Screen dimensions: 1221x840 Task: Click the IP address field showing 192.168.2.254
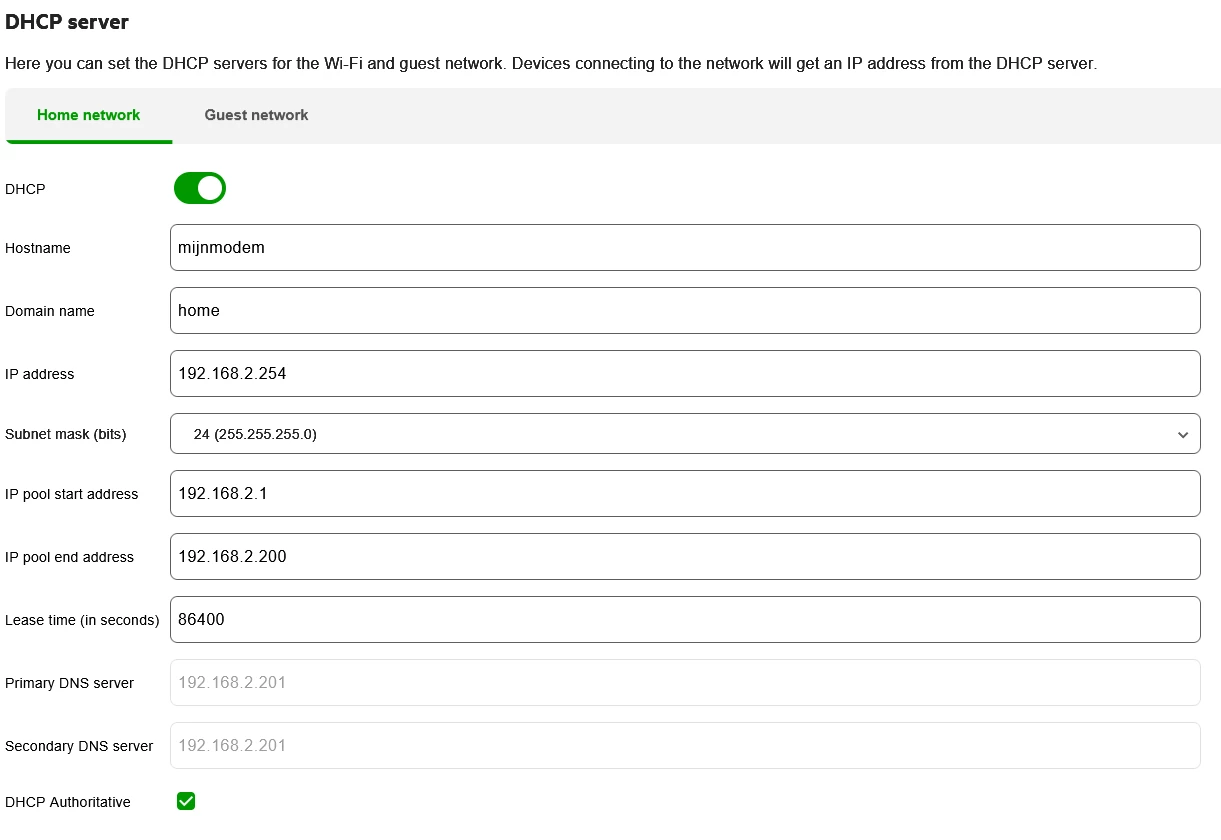[x=684, y=374]
